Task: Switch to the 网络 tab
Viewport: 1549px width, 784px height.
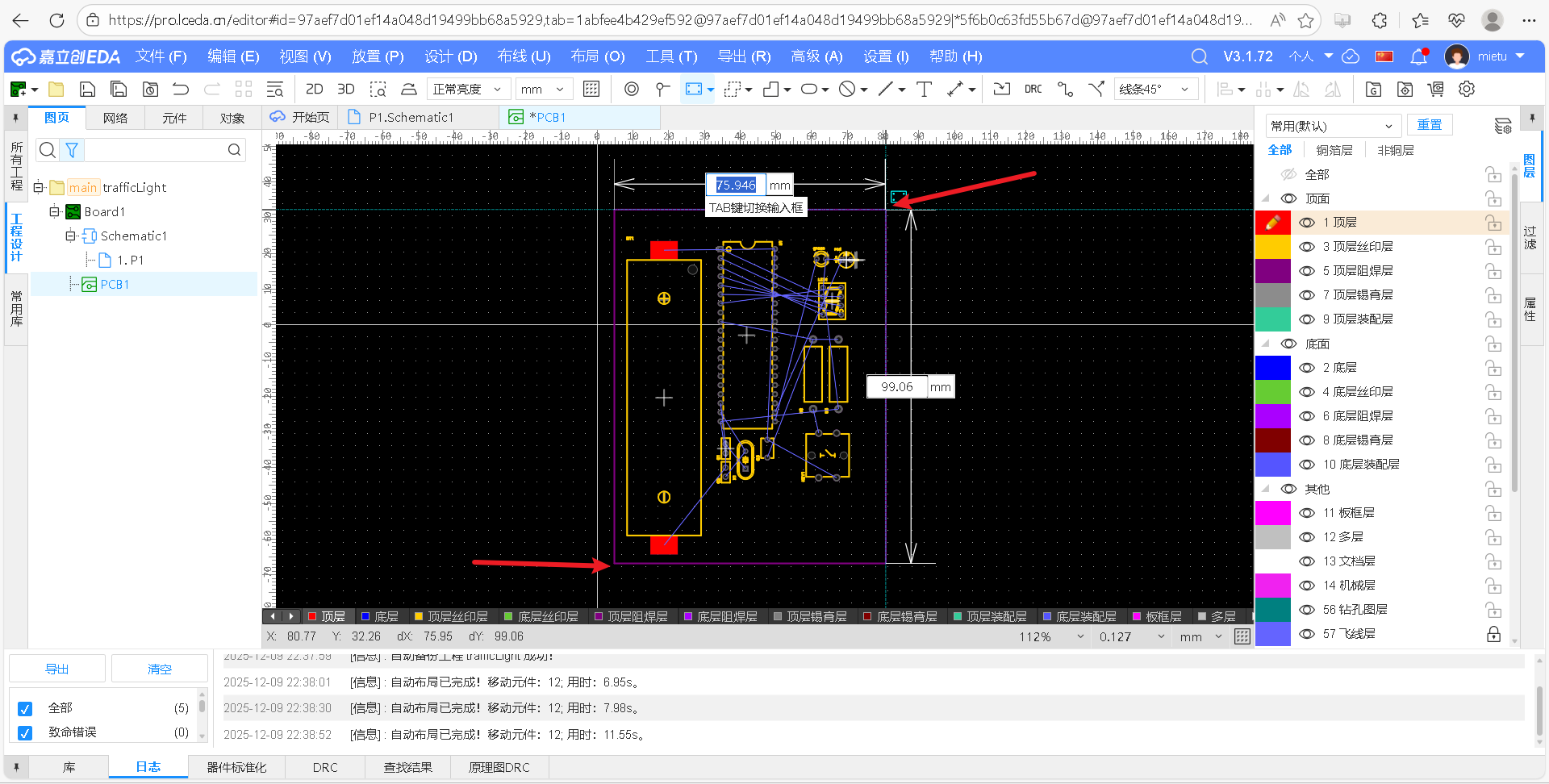Action: (115, 118)
